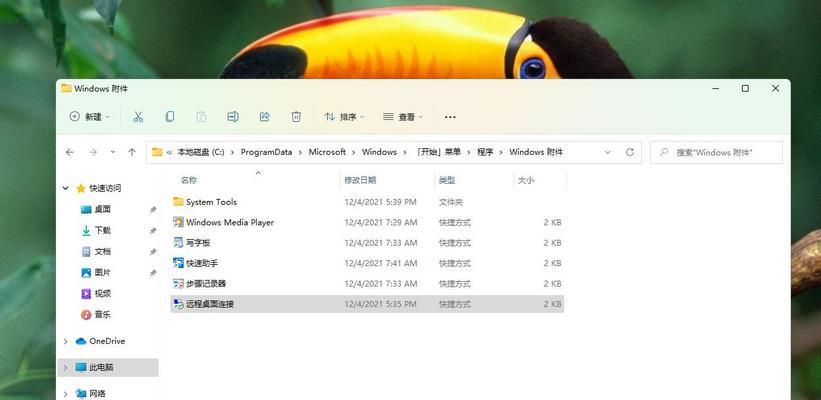This screenshot has height=400, width=821.
Task: Click Windows breadcrumb segment
Action: tap(379, 152)
